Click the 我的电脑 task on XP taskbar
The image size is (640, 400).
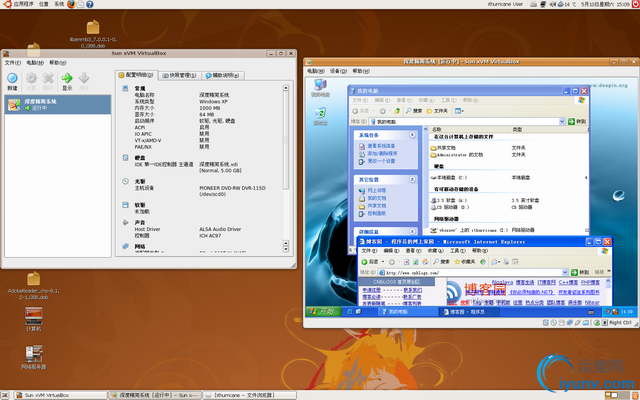click(x=406, y=312)
